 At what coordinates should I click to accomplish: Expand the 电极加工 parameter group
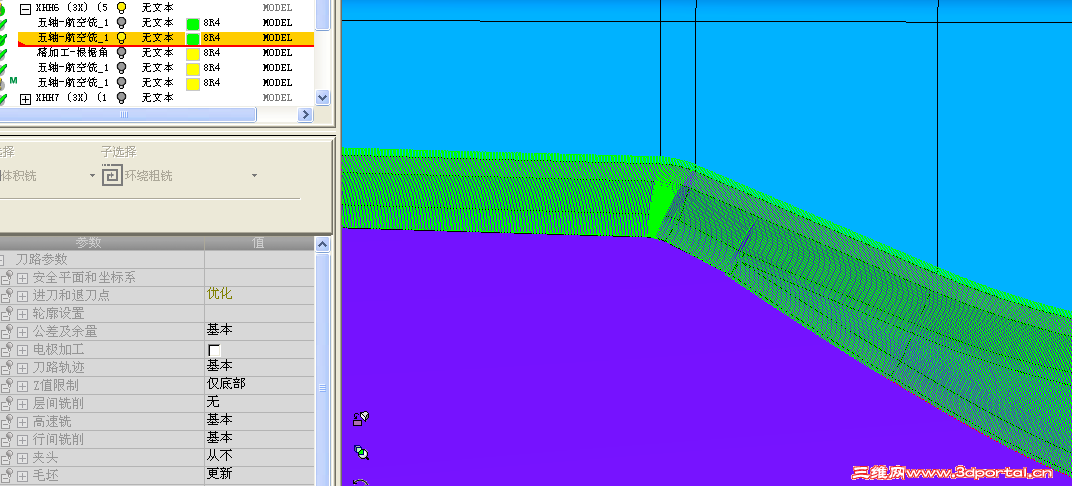[x=23, y=350]
